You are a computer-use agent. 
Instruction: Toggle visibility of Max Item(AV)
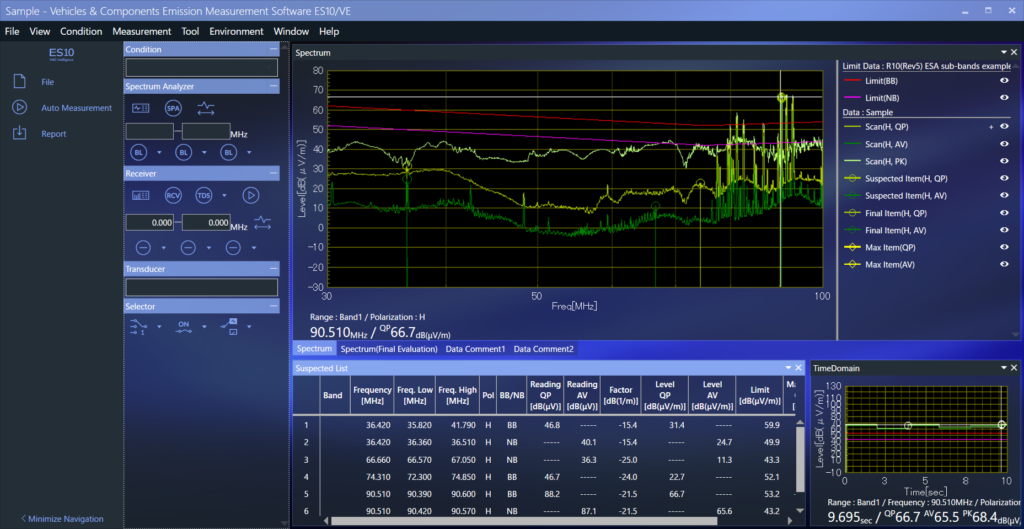1004,264
